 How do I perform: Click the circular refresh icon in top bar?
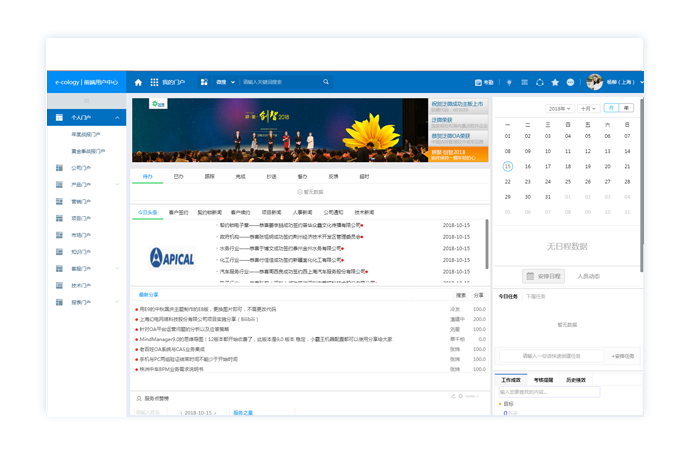click(x=540, y=82)
